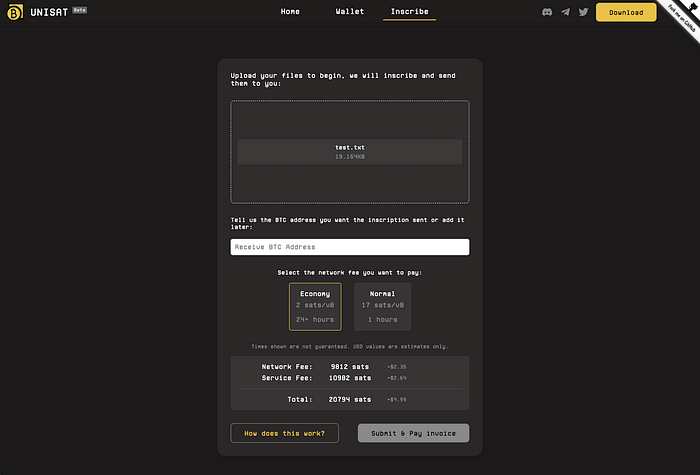Image resolution: width=700 pixels, height=475 pixels.
Task: Open the Twitter bird icon
Action: click(584, 12)
